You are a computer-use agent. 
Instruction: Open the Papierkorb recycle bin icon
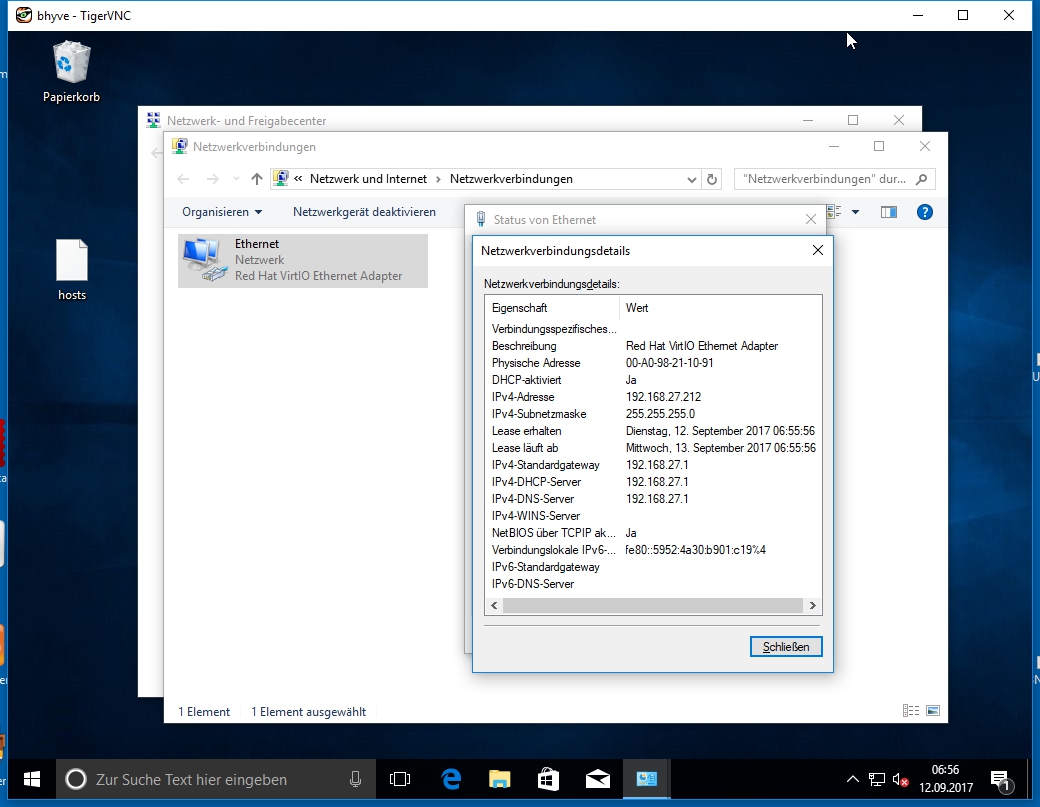tap(71, 64)
